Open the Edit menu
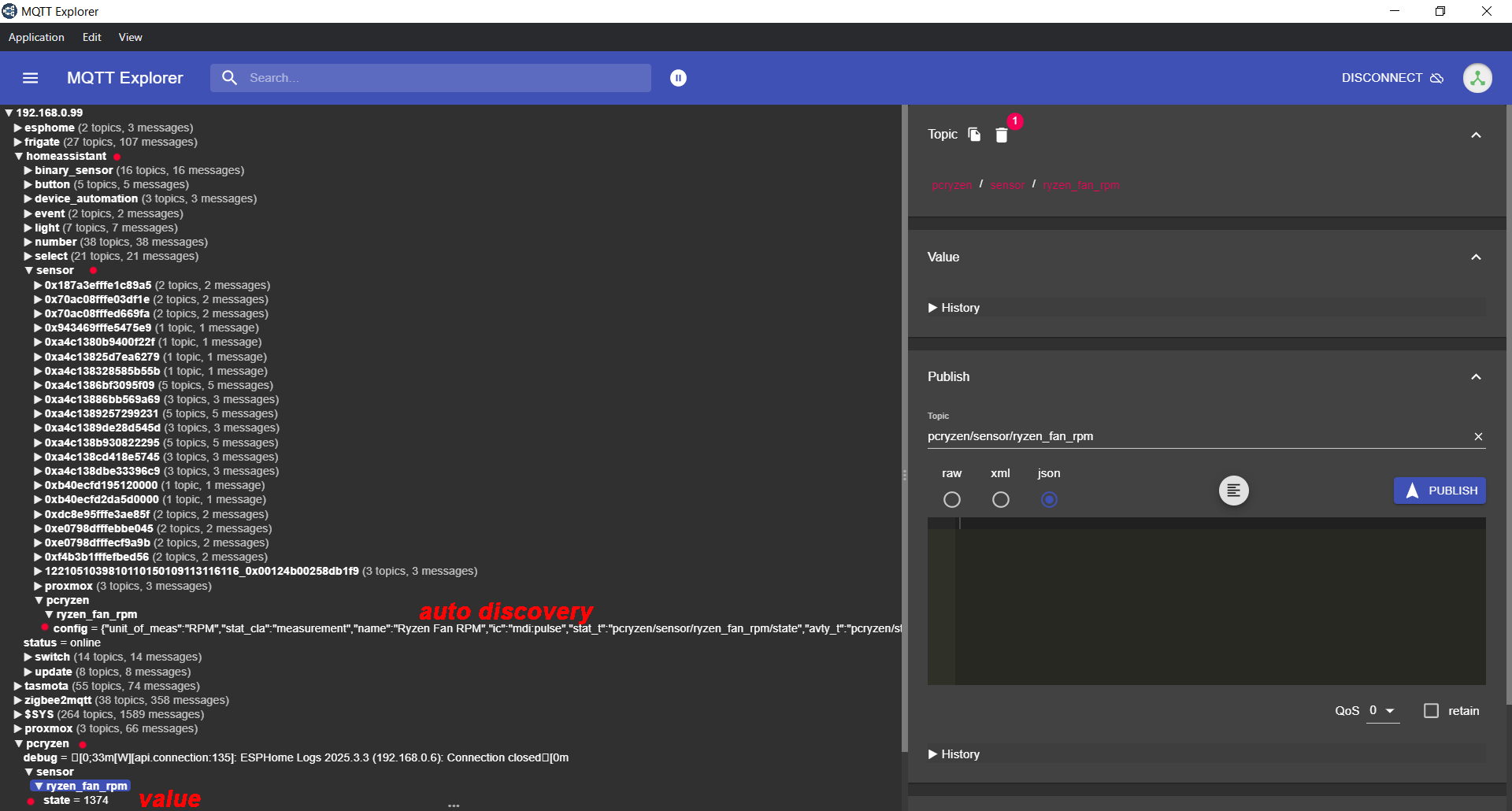 click(x=92, y=37)
